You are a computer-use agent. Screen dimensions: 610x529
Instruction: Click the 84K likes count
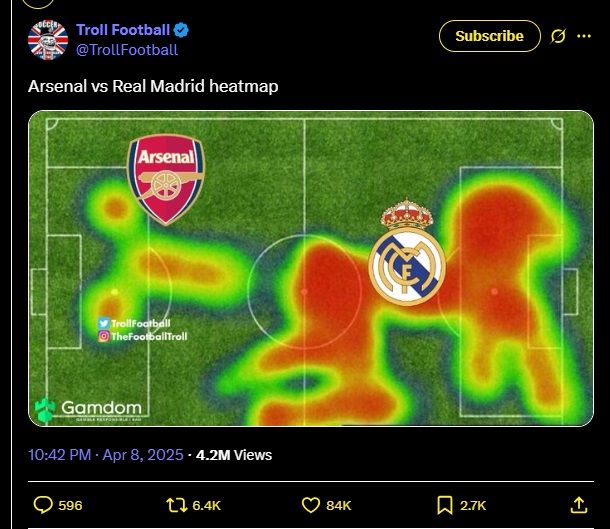[338, 505]
